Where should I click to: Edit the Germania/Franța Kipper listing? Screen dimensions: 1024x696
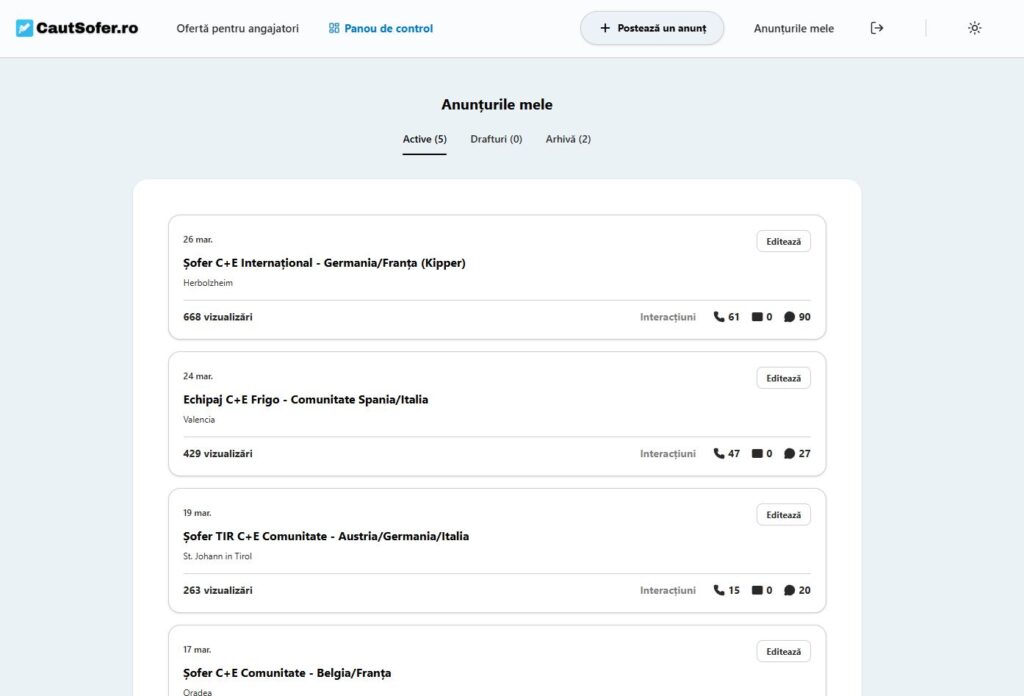(x=783, y=241)
